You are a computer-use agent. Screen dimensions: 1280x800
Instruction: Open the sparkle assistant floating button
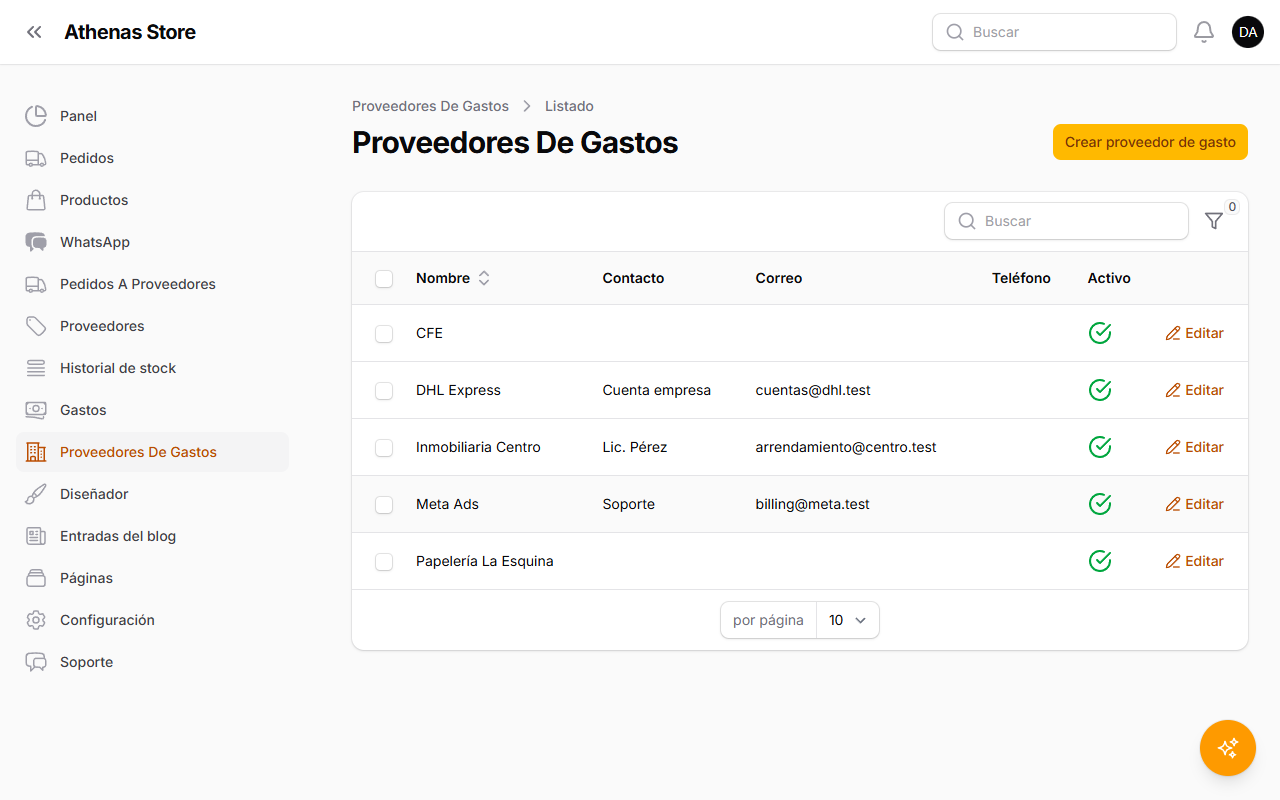tap(1228, 748)
